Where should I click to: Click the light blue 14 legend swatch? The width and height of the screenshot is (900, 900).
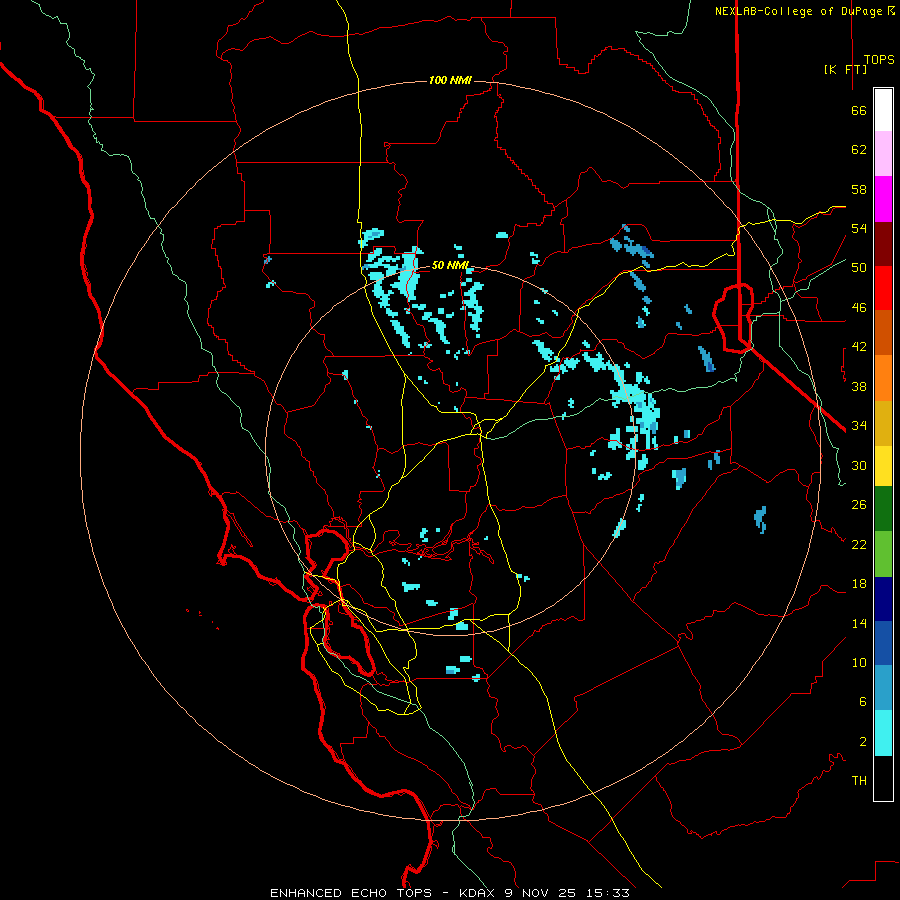[883, 688]
